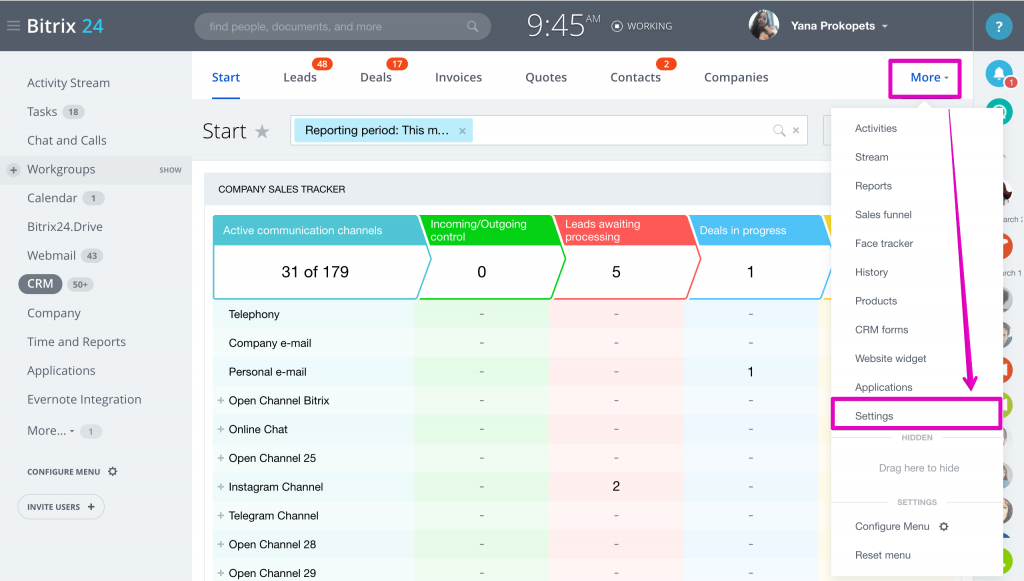Select CRM in the sidebar
Image resolution: width=1024 pixels, height=581 pixels.
click(40, 284)
